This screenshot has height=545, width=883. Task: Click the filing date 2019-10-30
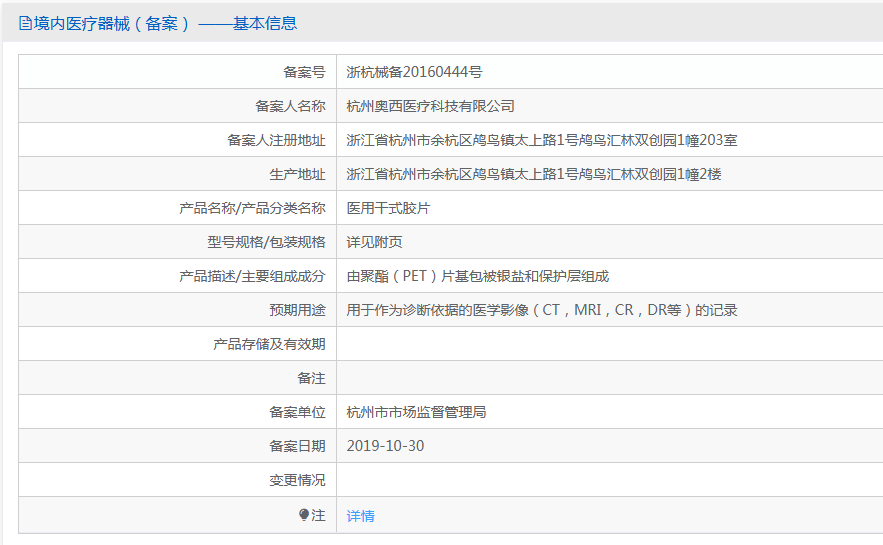pyautogui.click(x=385, y=446)
